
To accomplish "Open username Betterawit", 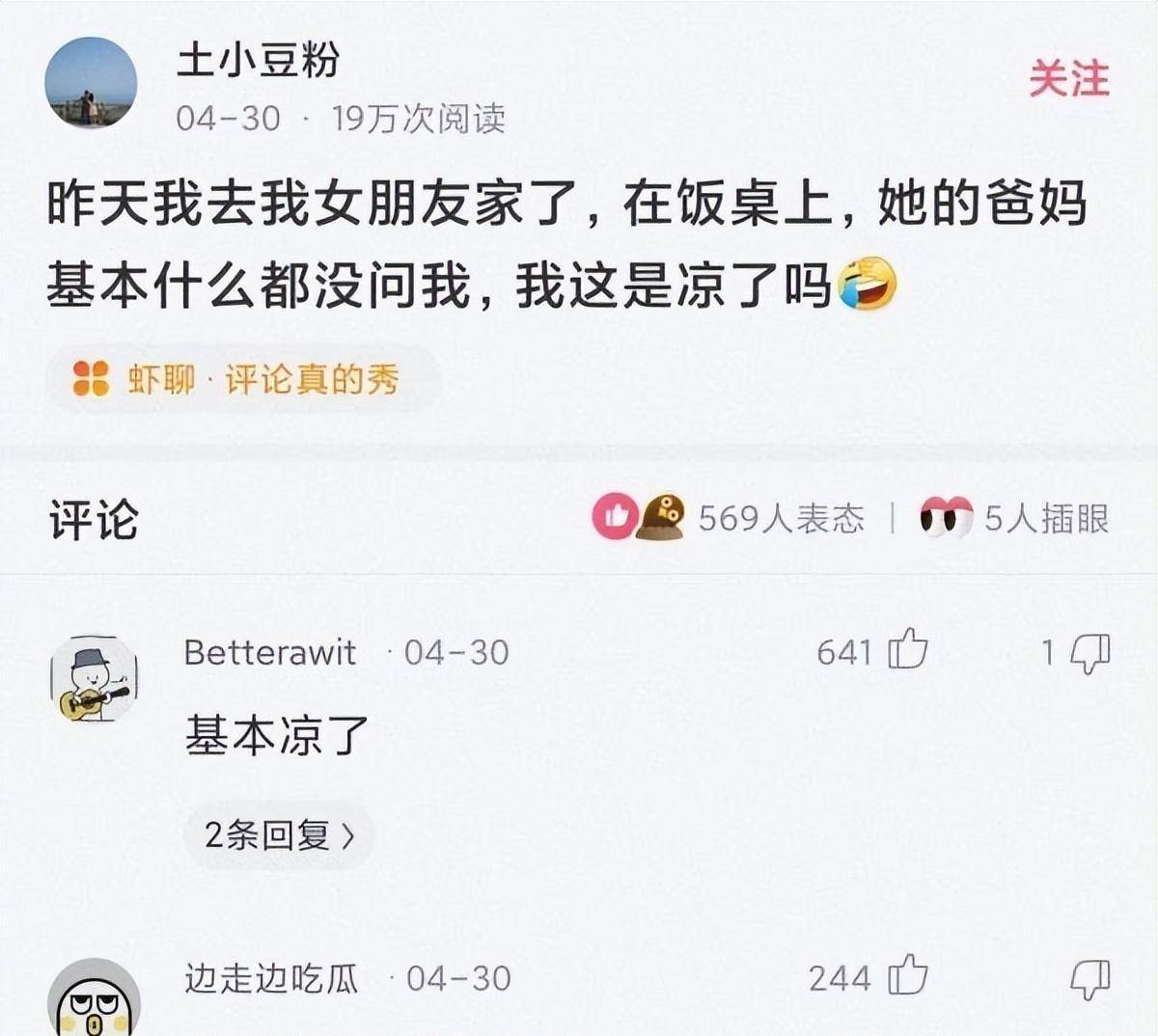I will click(270, 653).
